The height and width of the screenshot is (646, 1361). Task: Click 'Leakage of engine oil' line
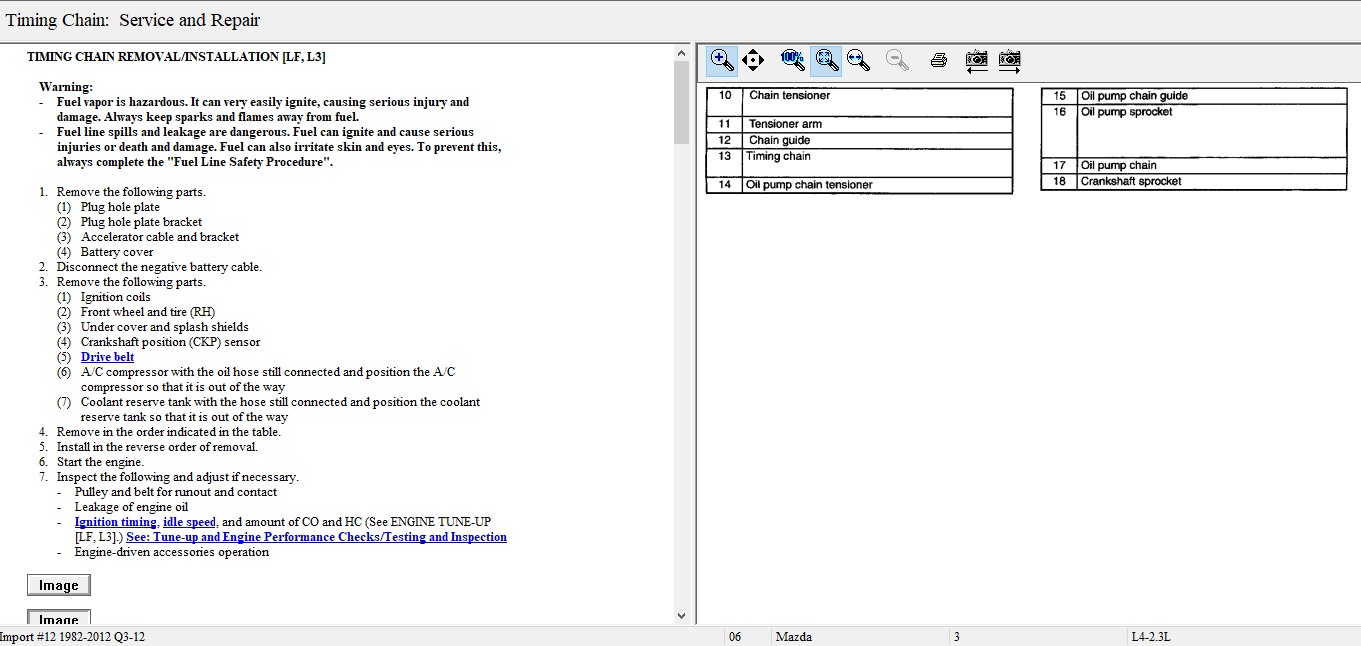(x=131, y=507)
